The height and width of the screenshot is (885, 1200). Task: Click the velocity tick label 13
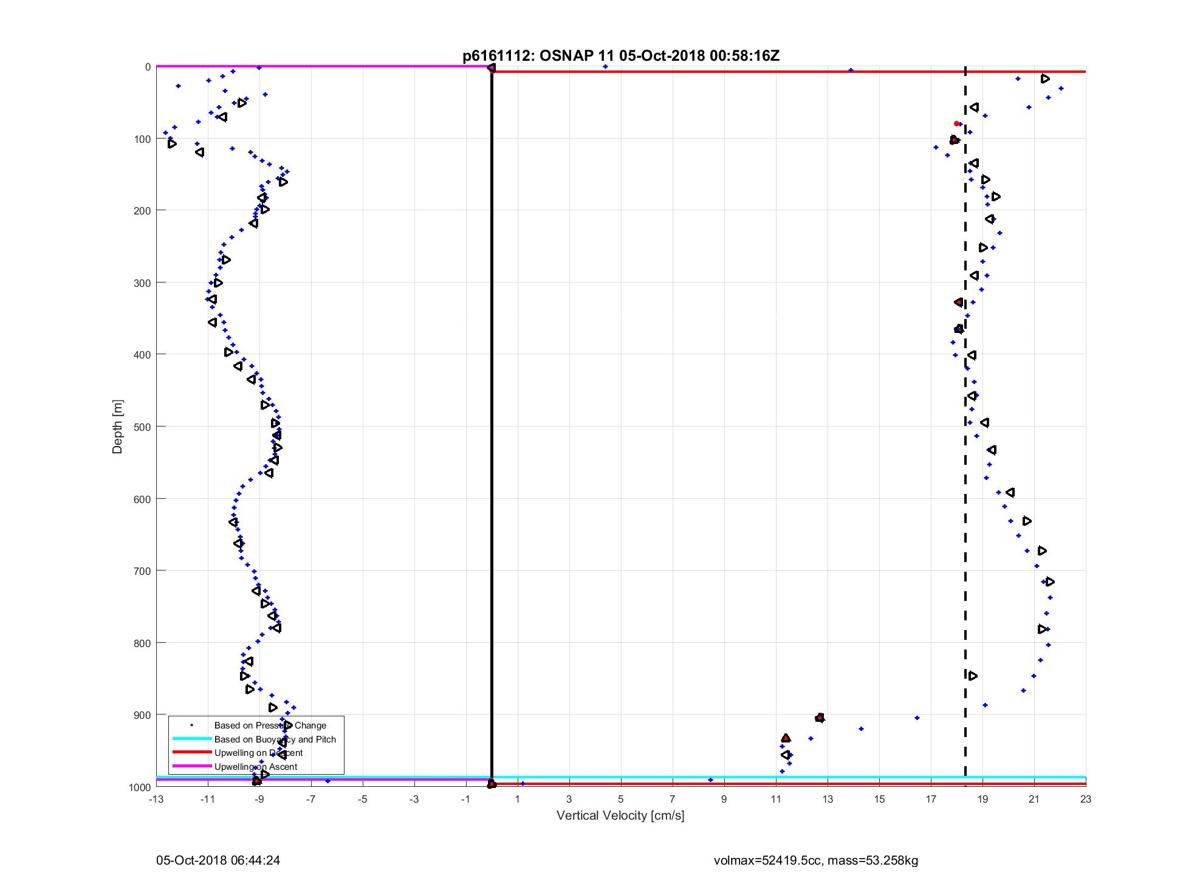[827, 800]
